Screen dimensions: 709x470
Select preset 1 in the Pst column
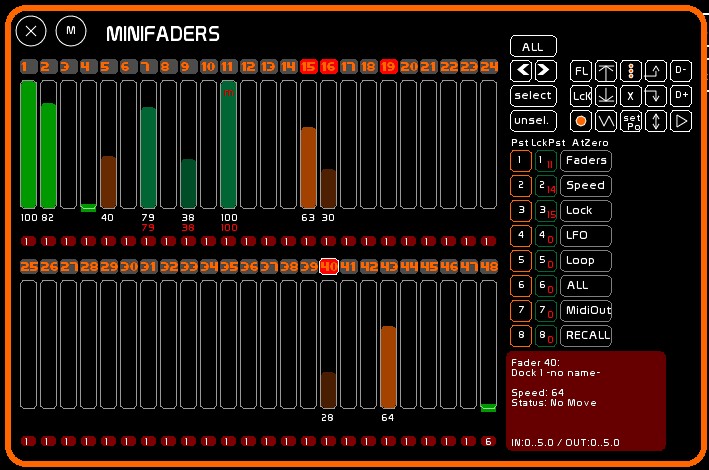[521, 161]
